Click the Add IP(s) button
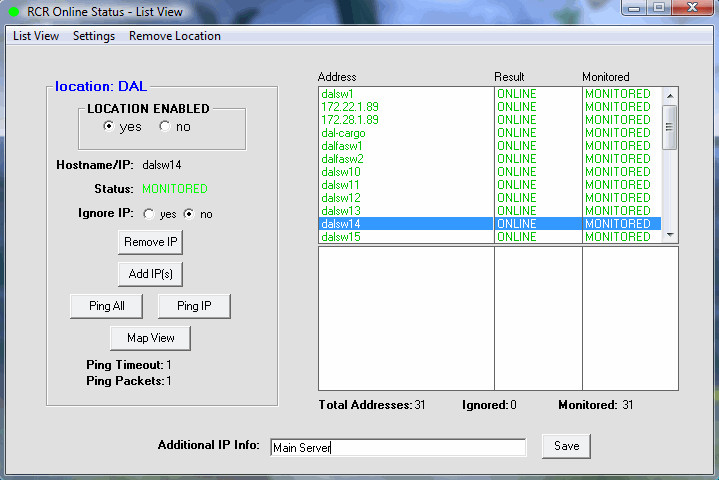Image resolution: width=719 pixels, height=480 pixels. pyautogui.click(x=150, y=274)
